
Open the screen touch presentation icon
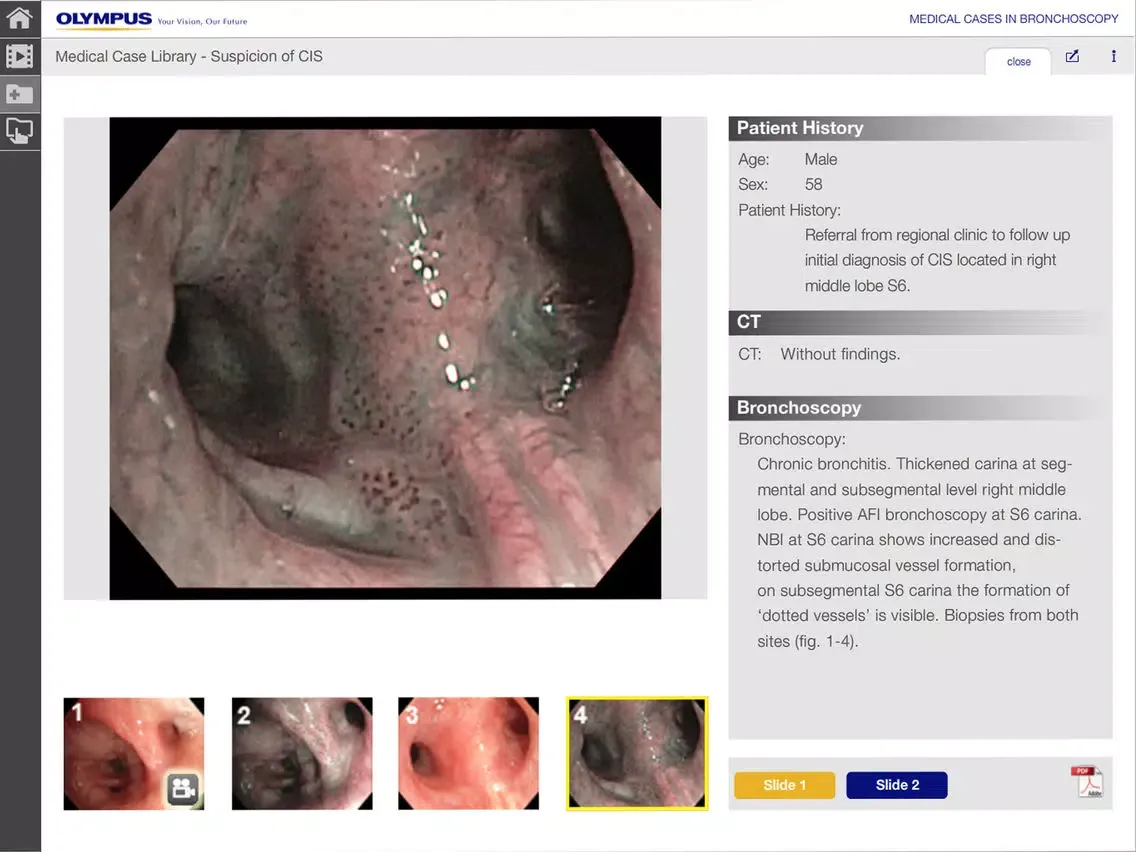tap(20, 131)
